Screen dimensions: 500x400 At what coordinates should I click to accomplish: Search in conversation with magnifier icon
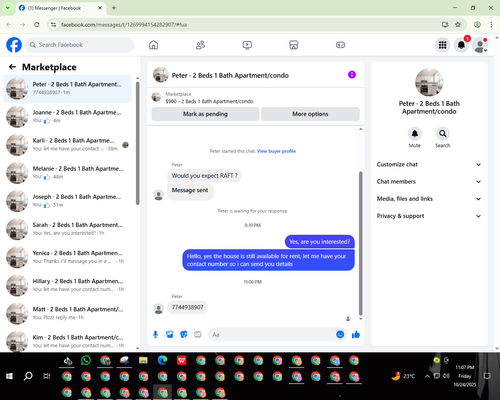pos(443,134)
